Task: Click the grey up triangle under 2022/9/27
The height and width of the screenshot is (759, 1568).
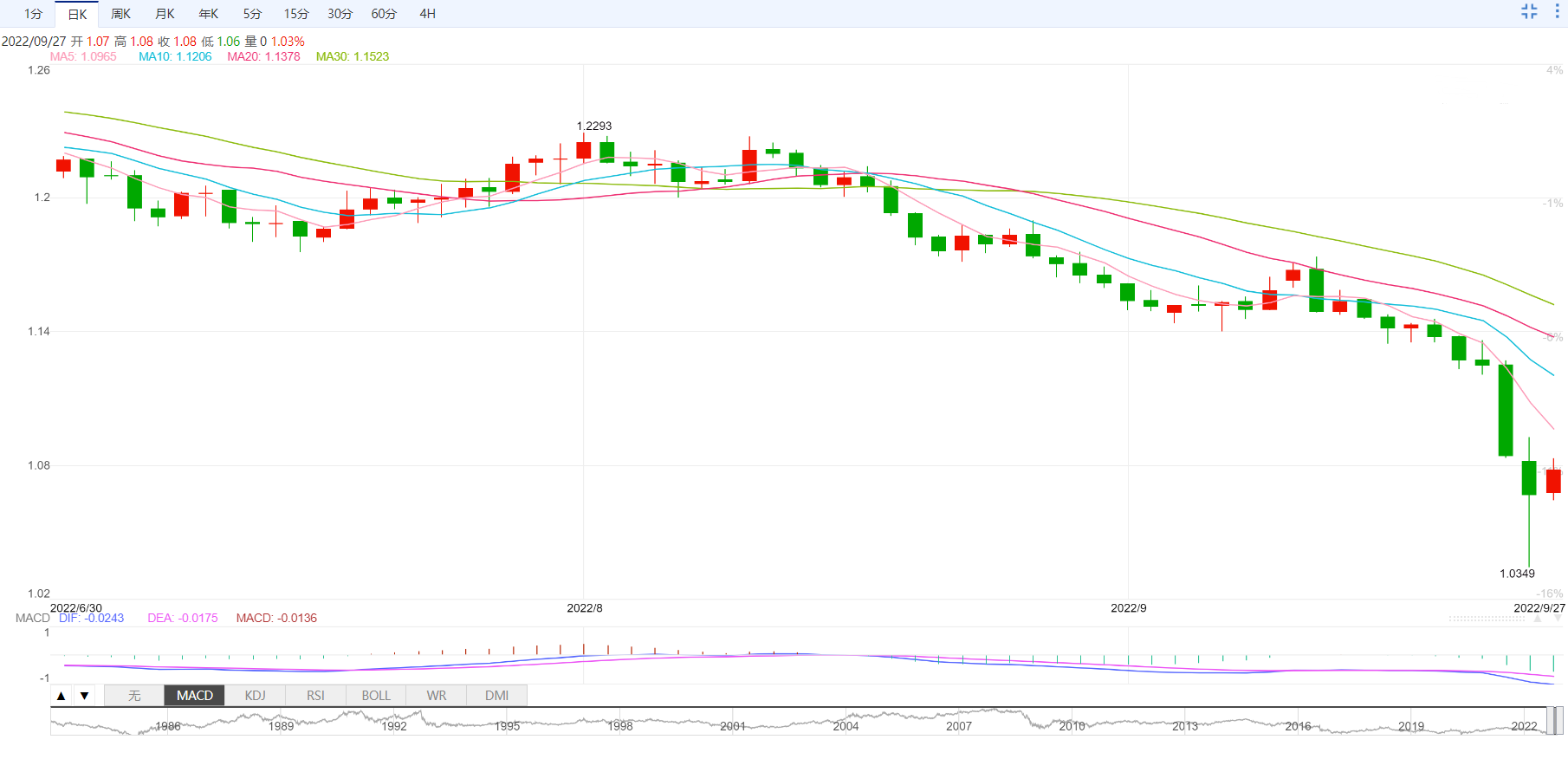Action: pyautogui.click(x=1538, y=620)
